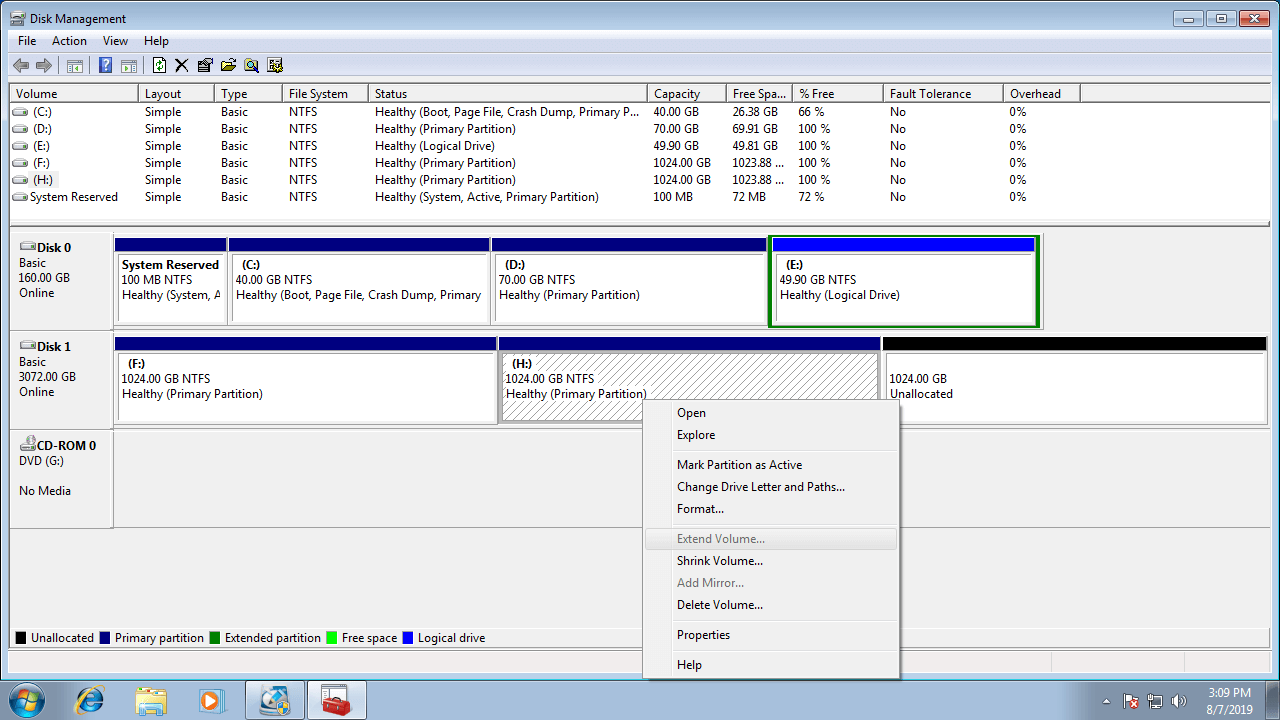Viewport: 1280px width, 720px height.
Task: Choose Shrink Volume from context menu
Action: tap(719, 561)
